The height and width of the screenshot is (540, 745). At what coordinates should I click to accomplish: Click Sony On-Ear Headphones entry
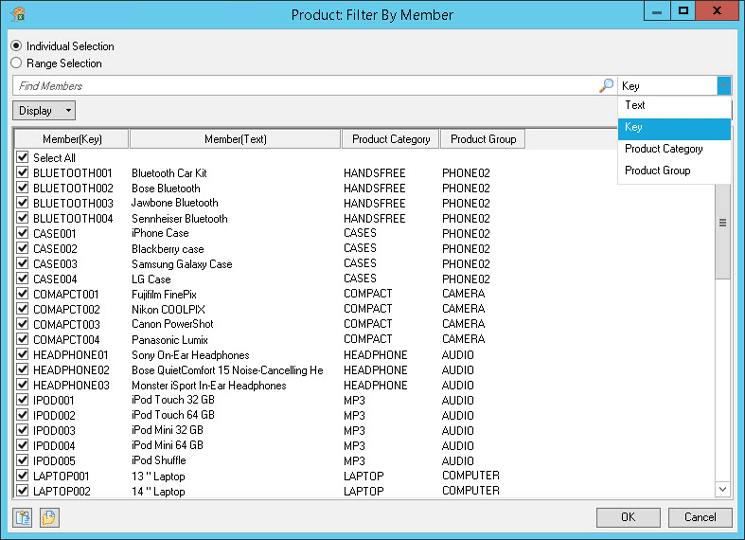191,355
